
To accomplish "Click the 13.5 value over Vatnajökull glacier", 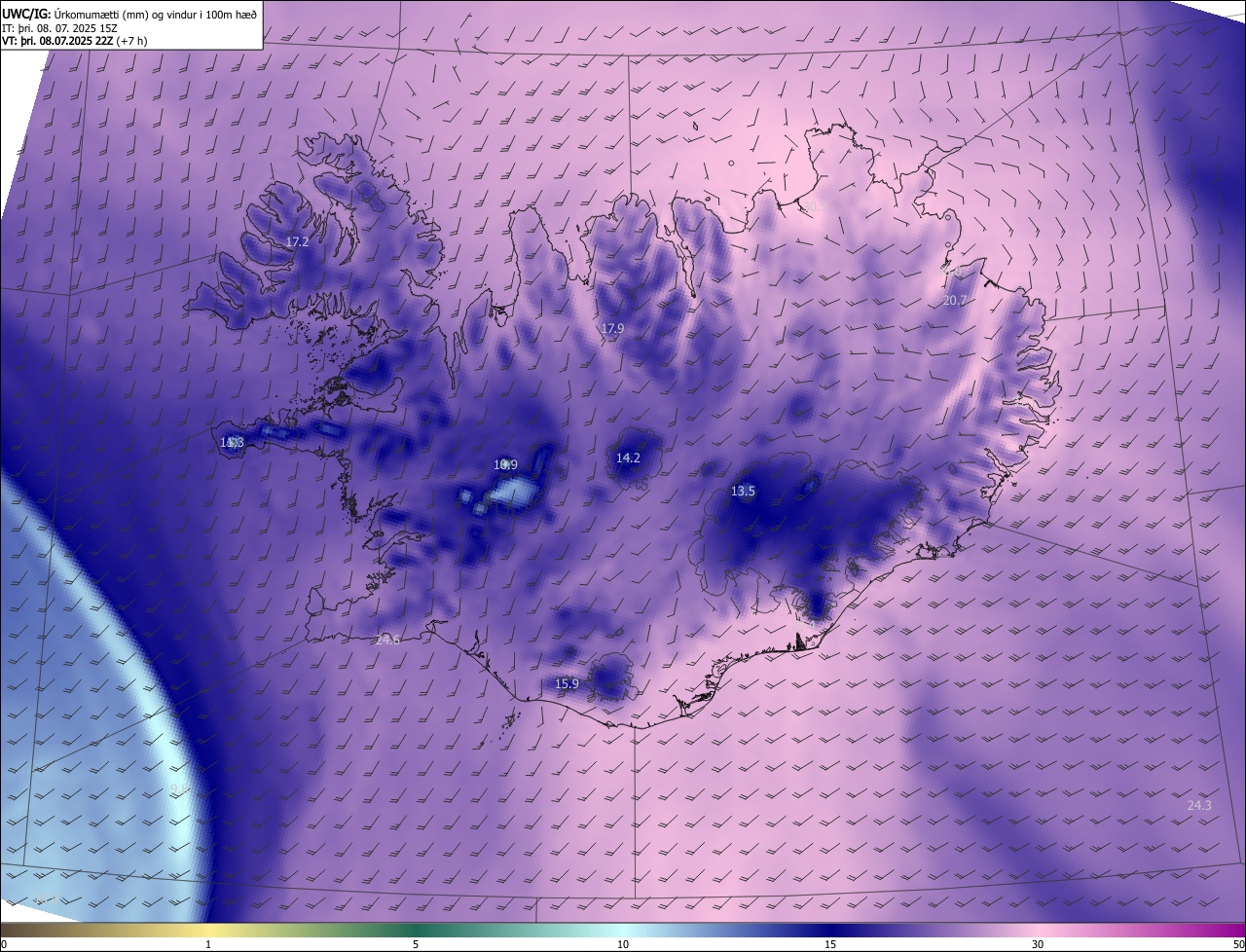I will pos(743,492).
